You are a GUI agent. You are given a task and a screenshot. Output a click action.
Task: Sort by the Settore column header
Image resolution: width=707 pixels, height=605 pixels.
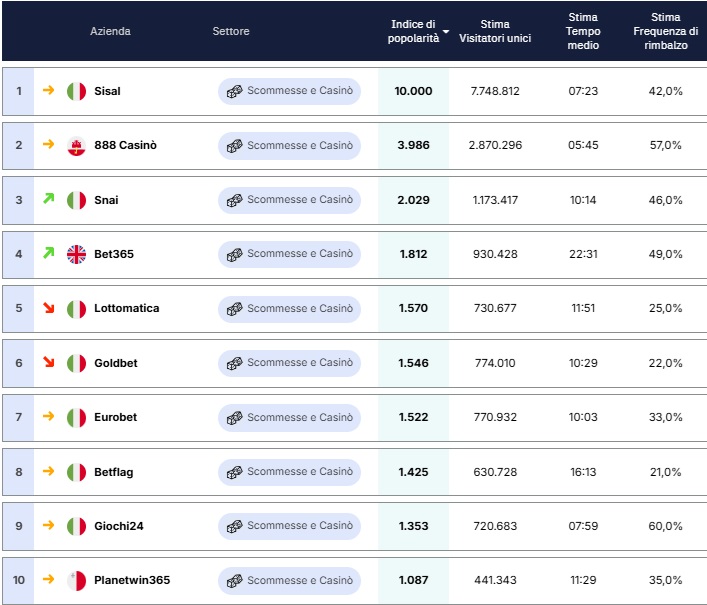tap(231, 31)
